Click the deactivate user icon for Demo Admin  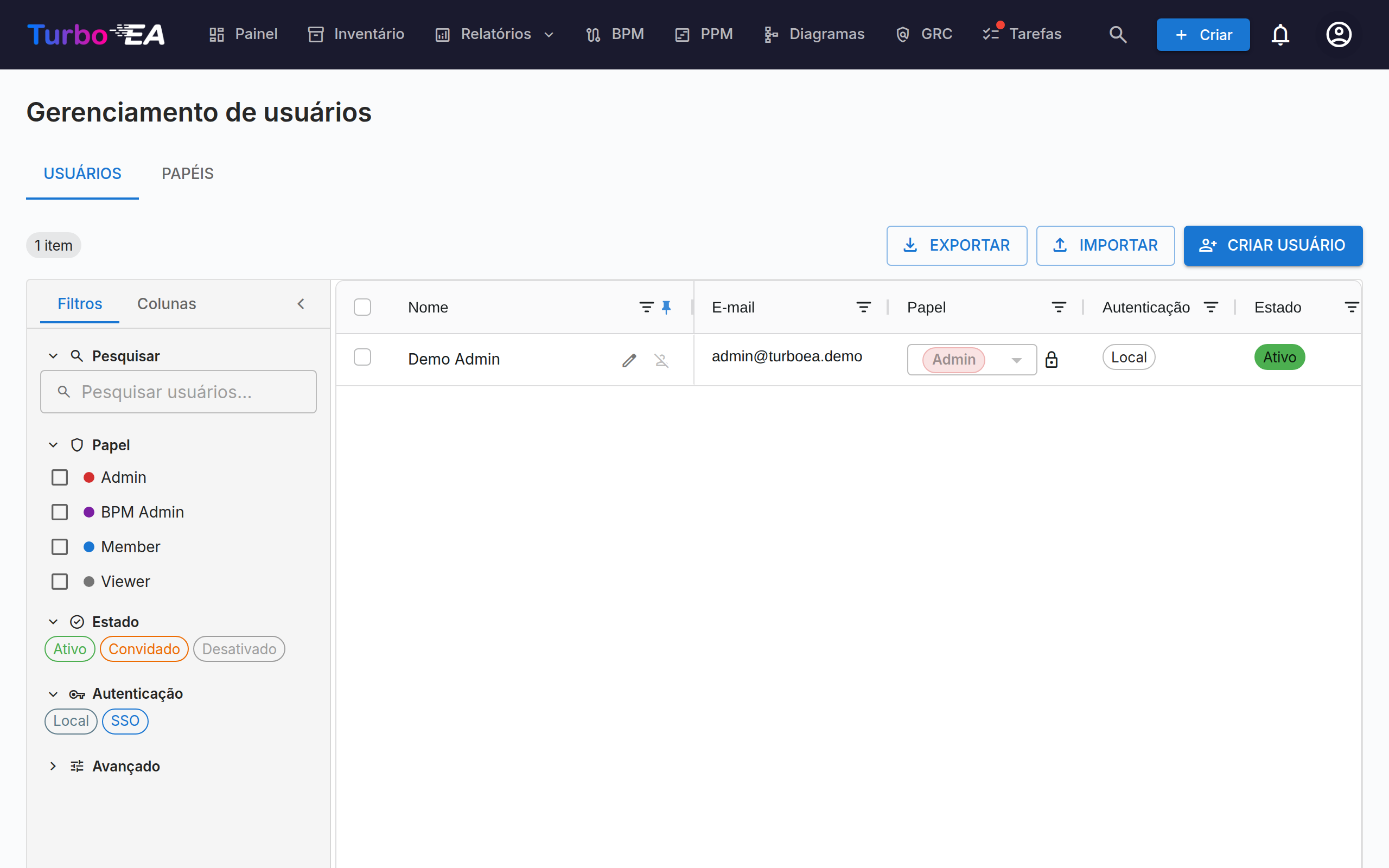(661, 360)
